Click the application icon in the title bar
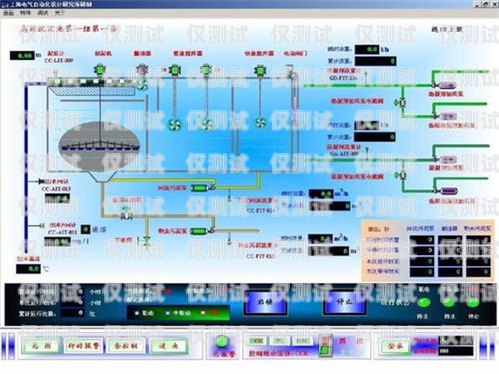Viewport: 499px width, 374px height. tap(5, 4)
